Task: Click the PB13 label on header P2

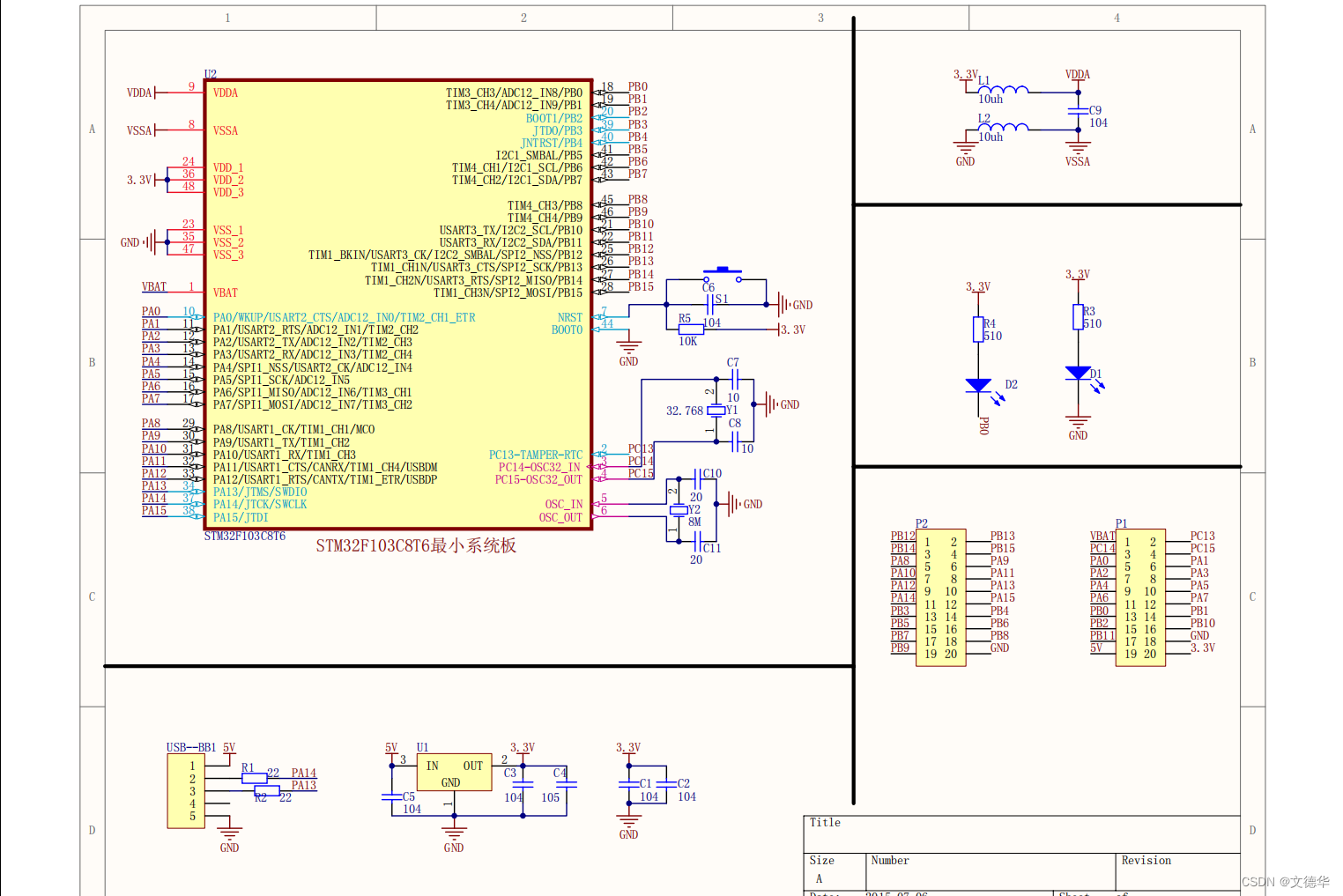Action: [x=1003, y=536]
